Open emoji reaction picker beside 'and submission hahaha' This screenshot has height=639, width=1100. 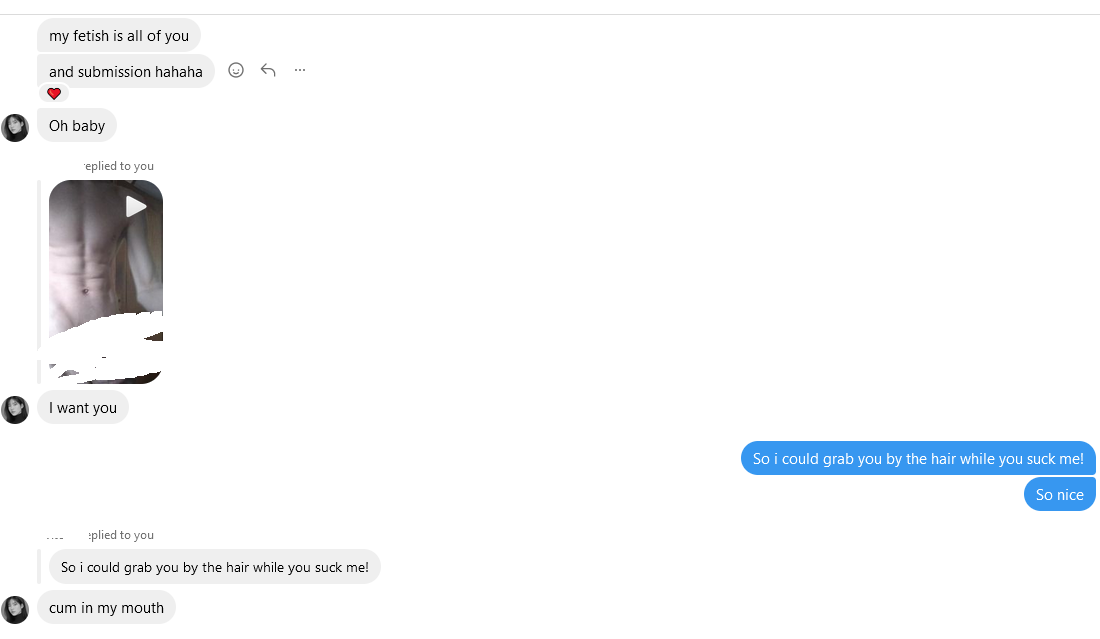pos(236,70)
